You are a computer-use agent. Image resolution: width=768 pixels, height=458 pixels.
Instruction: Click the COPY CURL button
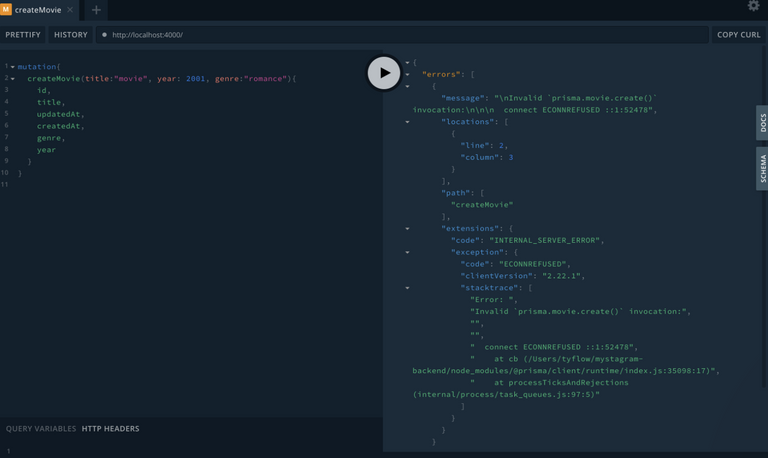[738, 35]
